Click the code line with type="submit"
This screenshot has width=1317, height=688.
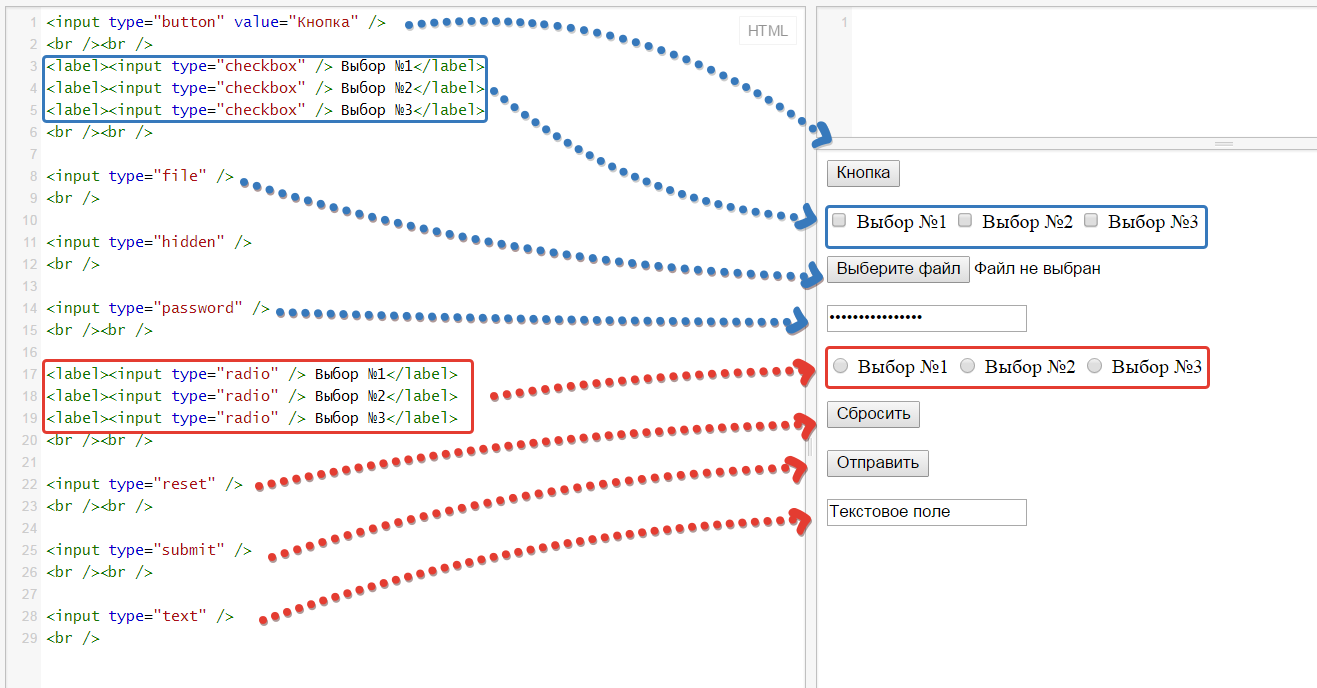149,550
